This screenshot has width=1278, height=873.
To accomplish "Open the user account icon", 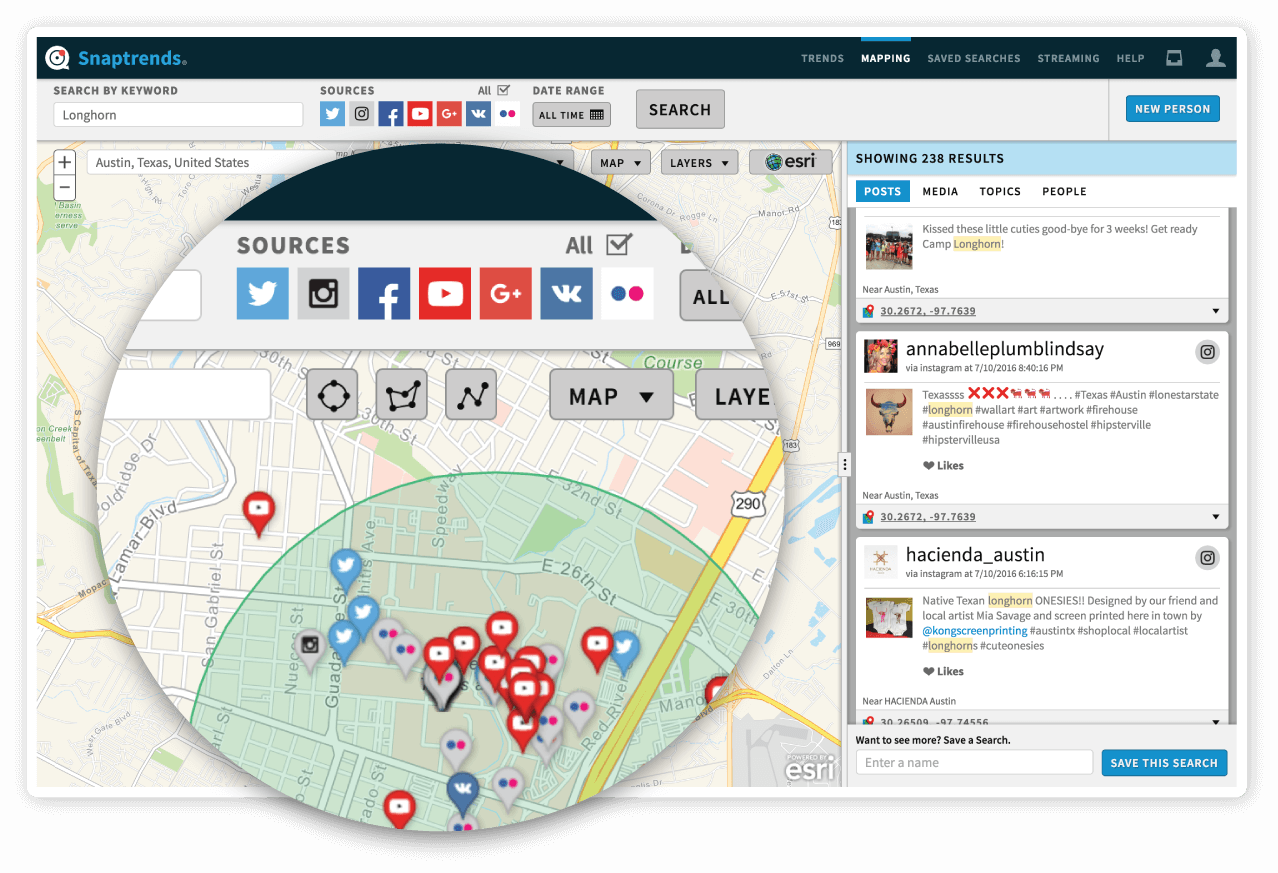I will 1215,58.
